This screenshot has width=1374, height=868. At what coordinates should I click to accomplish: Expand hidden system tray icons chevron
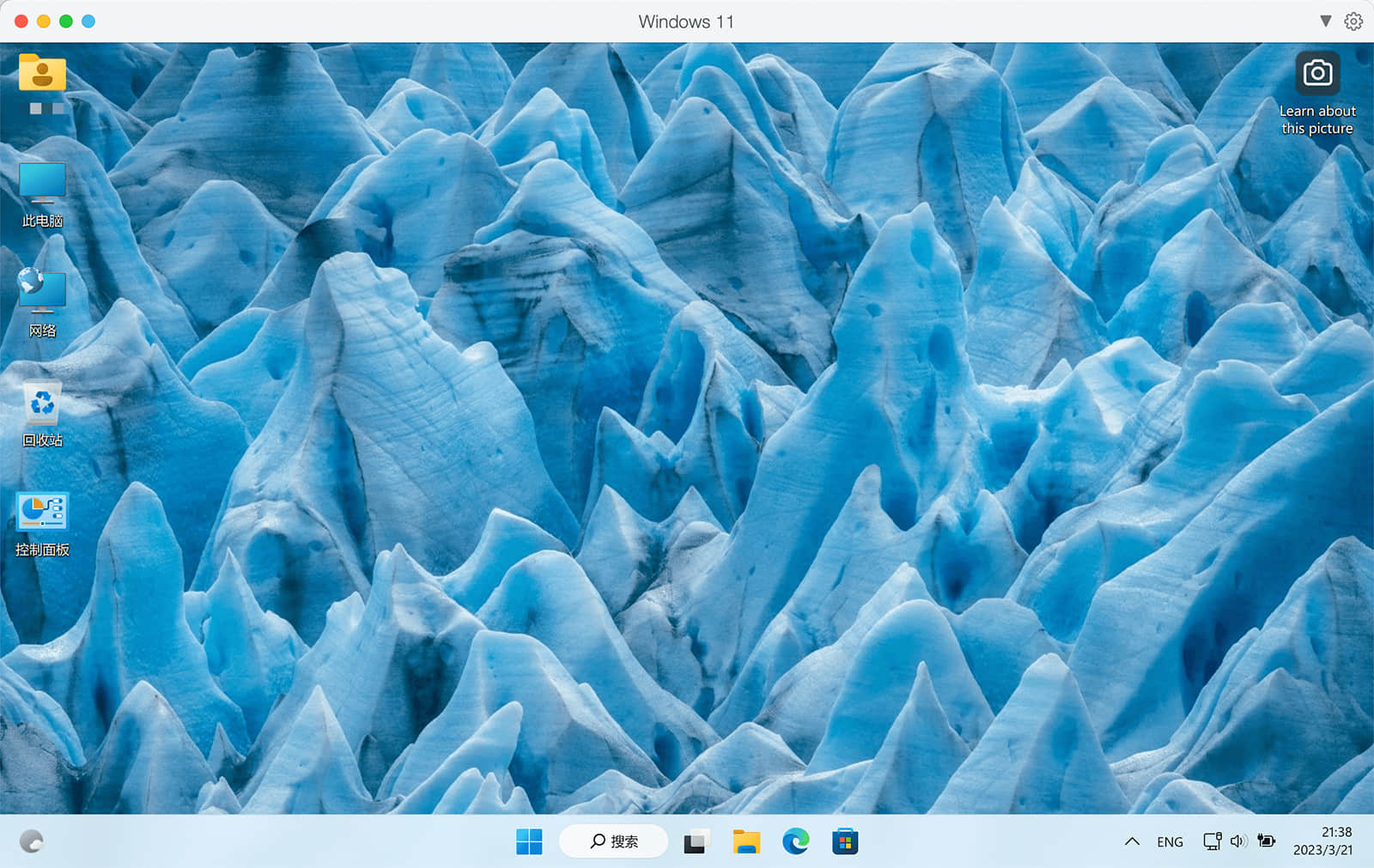point(1132,841)
